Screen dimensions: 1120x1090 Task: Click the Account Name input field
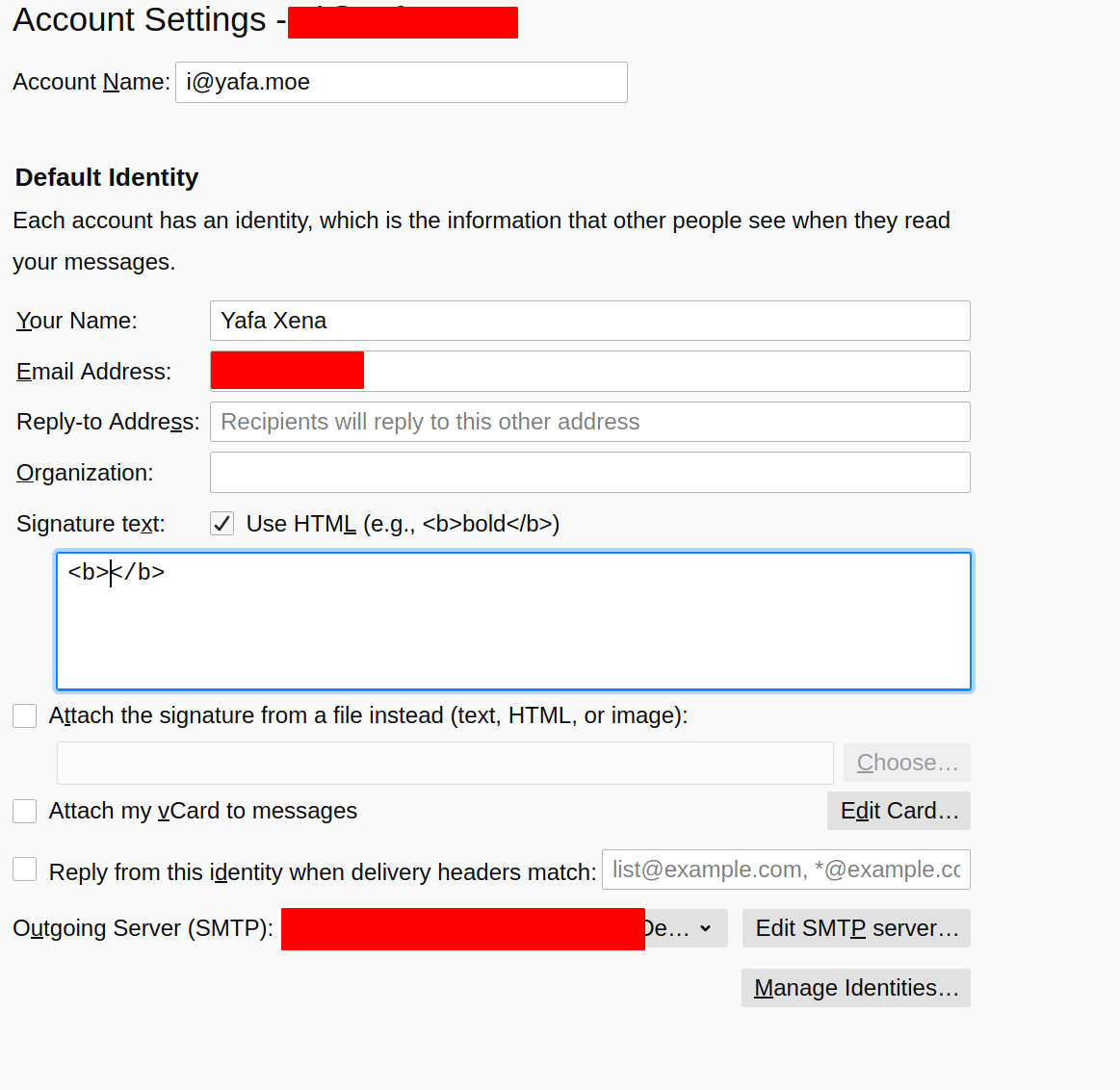[x=402, y=82]
